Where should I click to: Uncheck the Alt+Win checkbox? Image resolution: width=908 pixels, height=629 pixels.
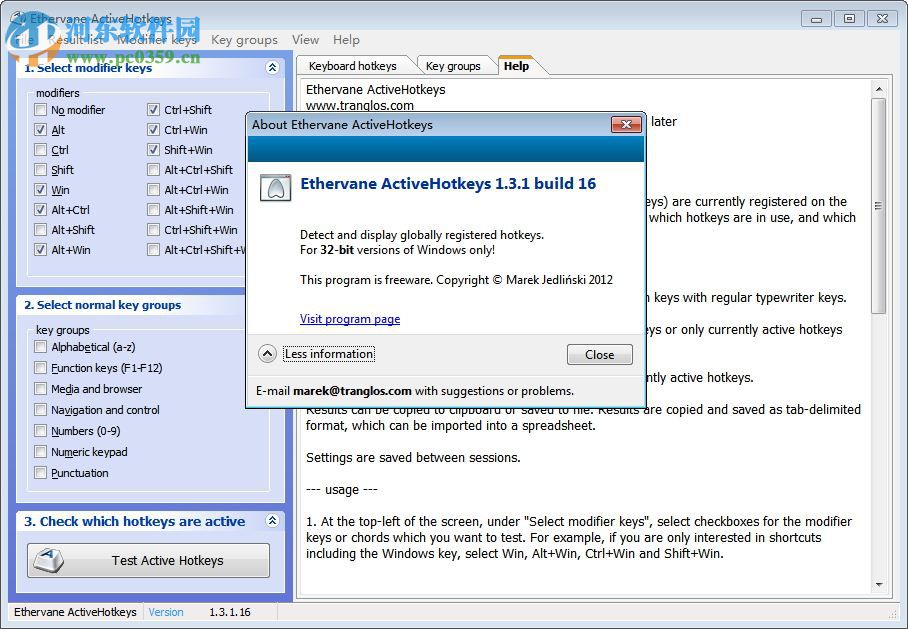41,250
